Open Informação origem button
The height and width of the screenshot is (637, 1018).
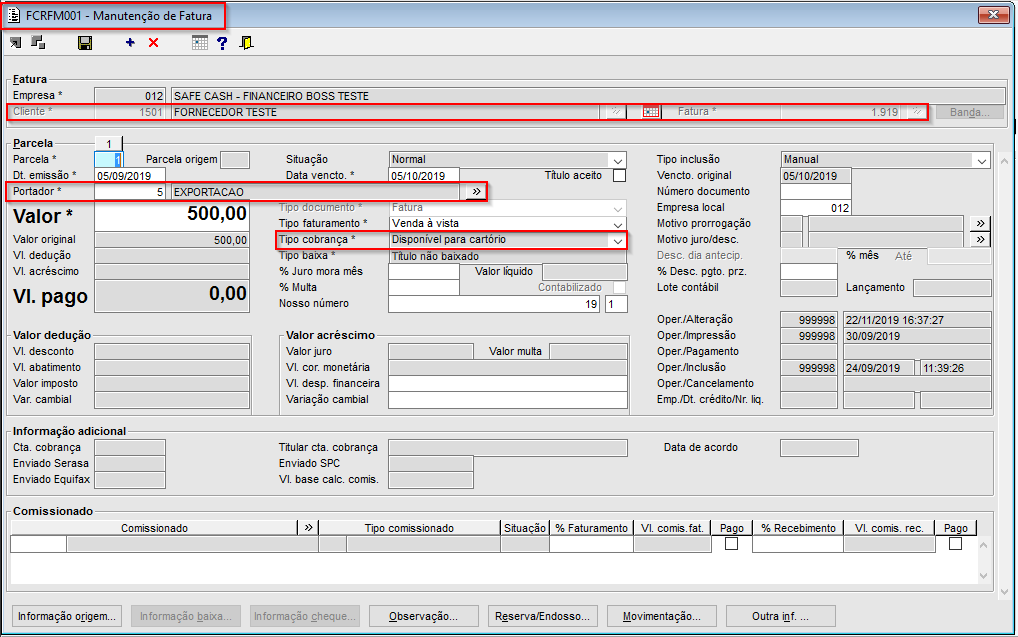[67, 616]
